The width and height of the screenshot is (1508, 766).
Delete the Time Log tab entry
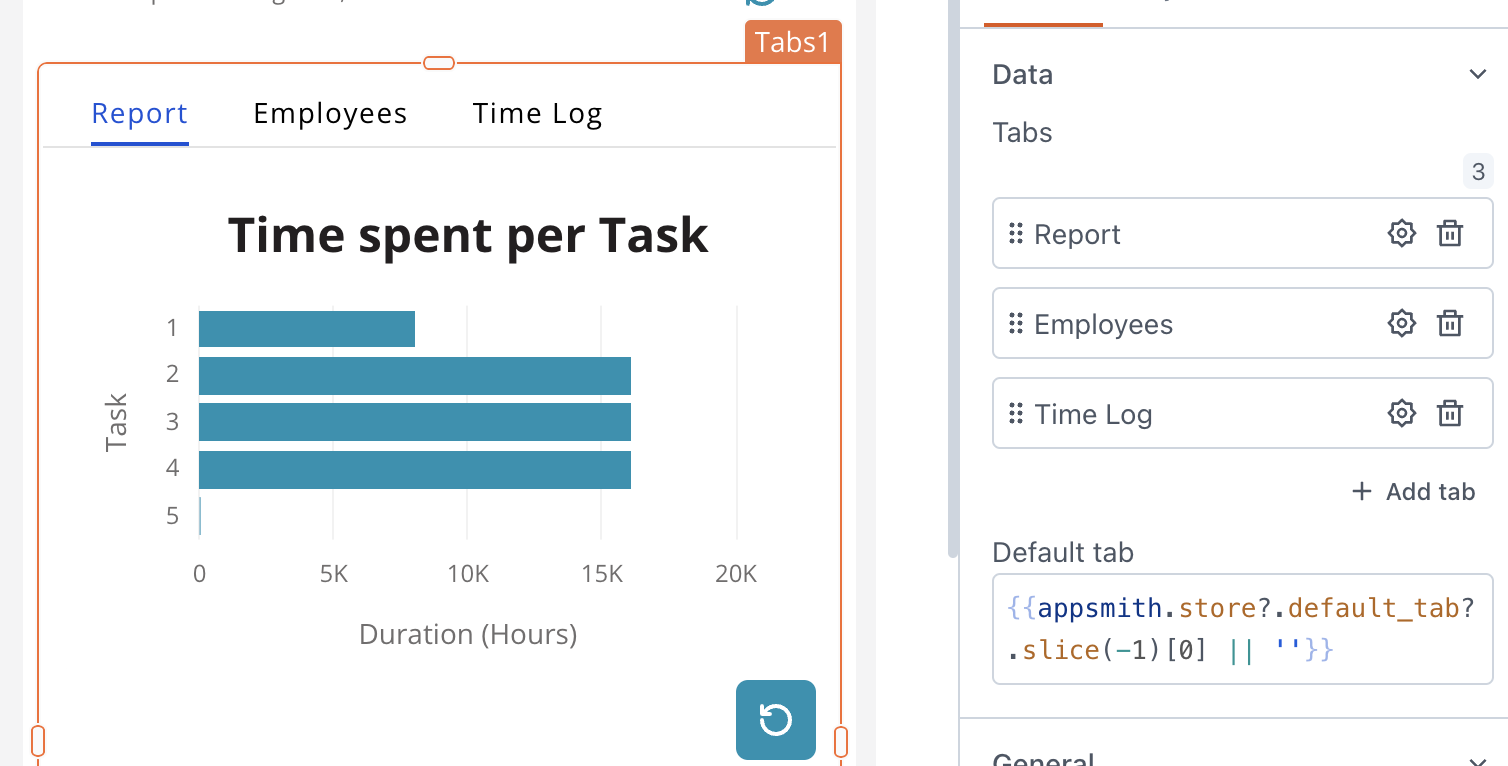click(x=1450, y=414)
